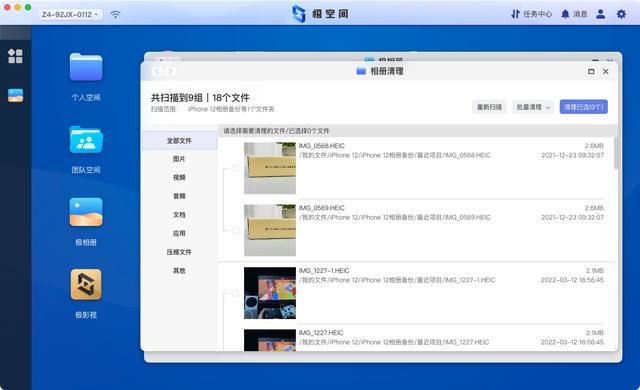The width and height of the screenshot is (640, 390).
Task: Select the 应用 filter tab
Action: [x=179, y=233]
